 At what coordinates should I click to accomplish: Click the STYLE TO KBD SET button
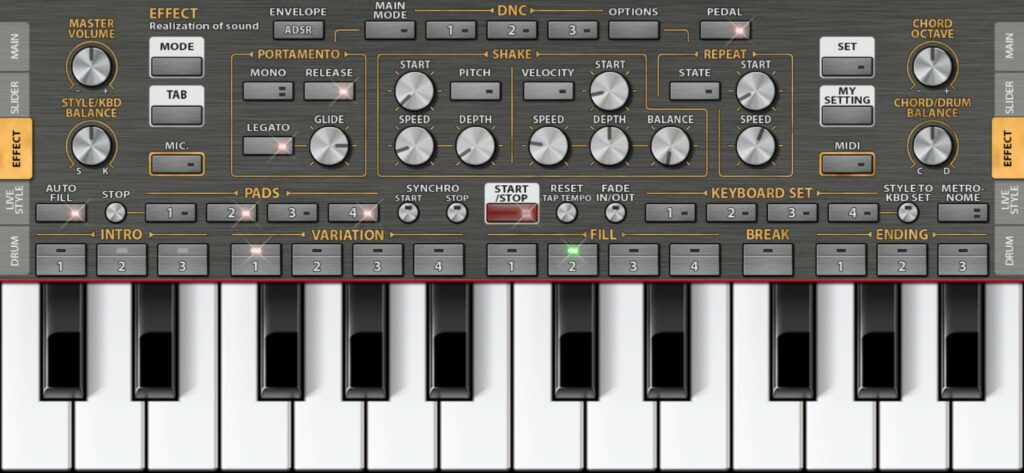point(908,212)
